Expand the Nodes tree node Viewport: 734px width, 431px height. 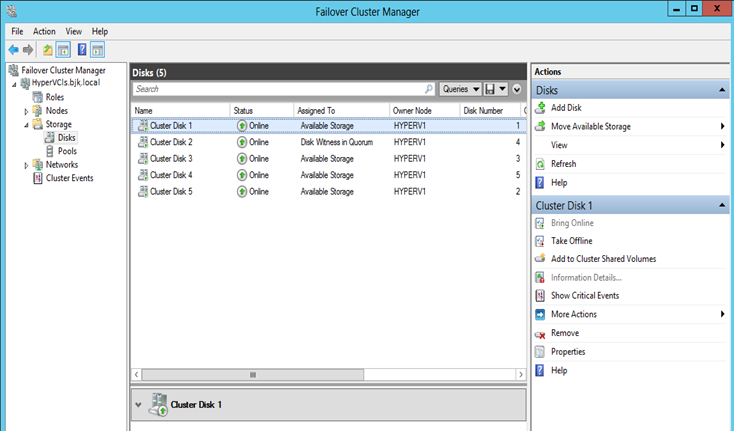click(x=26, y=111)
